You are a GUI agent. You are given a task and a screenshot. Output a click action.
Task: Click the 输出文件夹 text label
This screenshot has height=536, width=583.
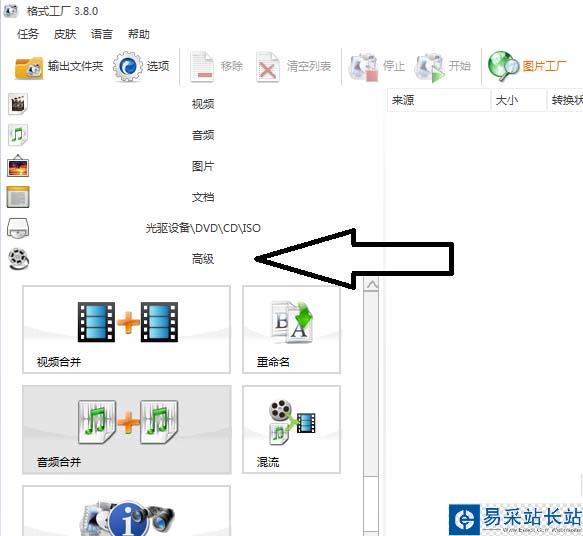(75, 66)
